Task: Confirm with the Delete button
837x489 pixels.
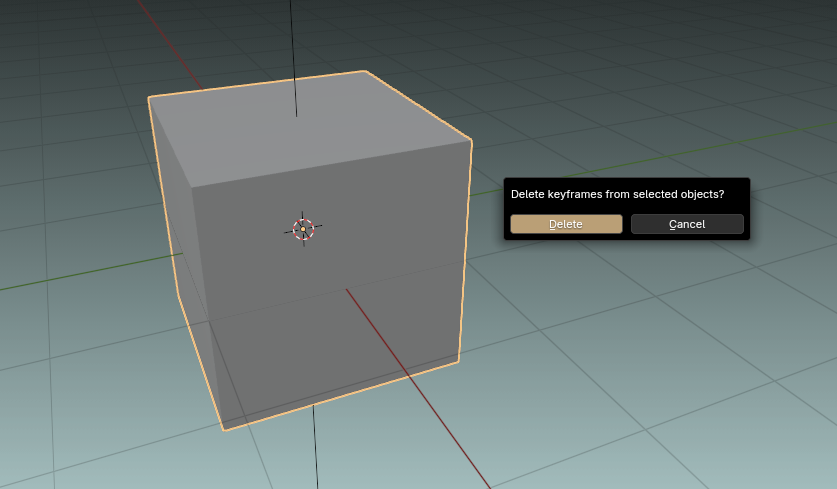Action: (x=566, y=224)
